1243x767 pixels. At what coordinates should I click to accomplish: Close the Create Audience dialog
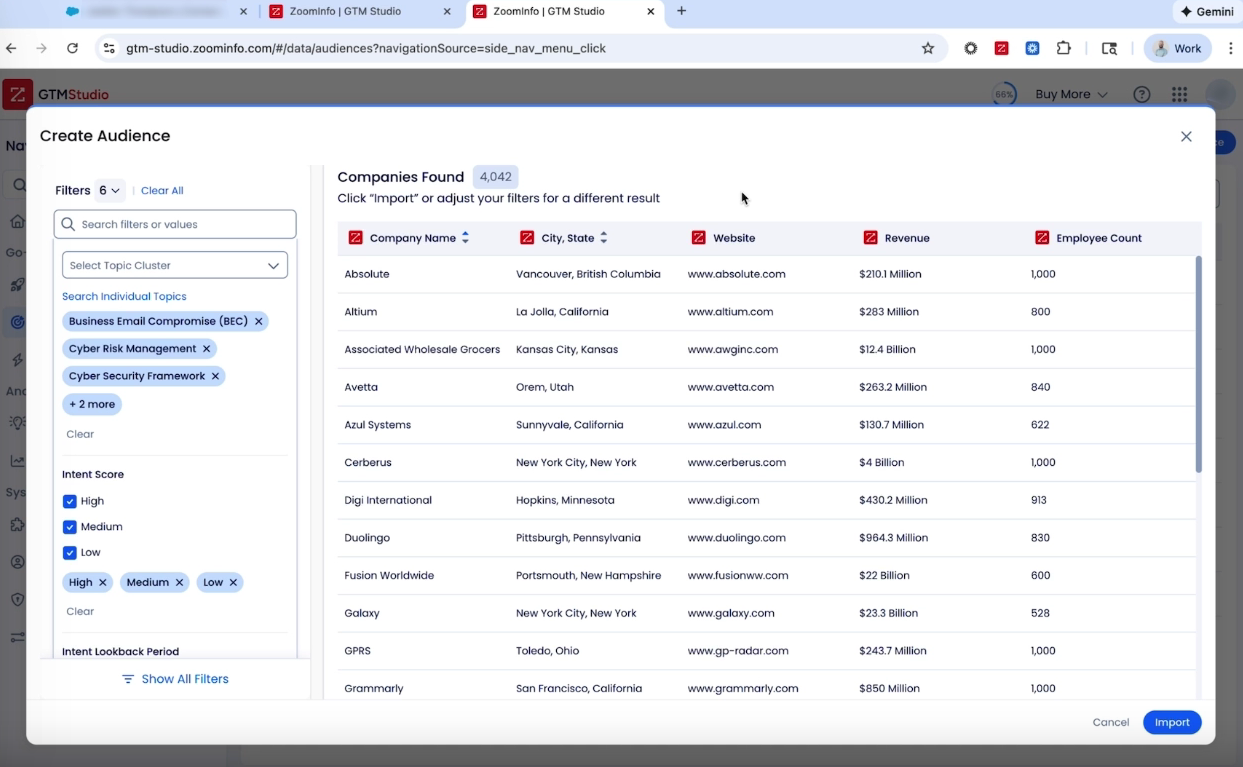pos(1186,136)
